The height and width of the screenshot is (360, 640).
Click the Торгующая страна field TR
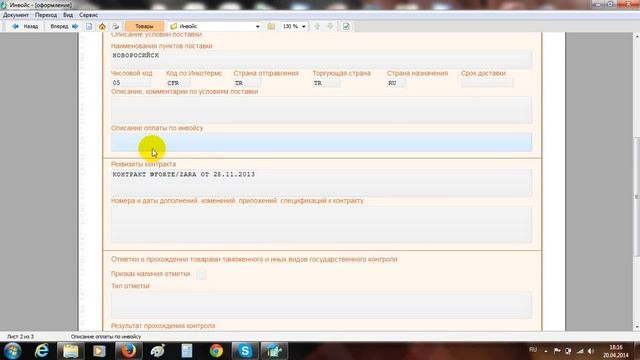click(326, 83)
